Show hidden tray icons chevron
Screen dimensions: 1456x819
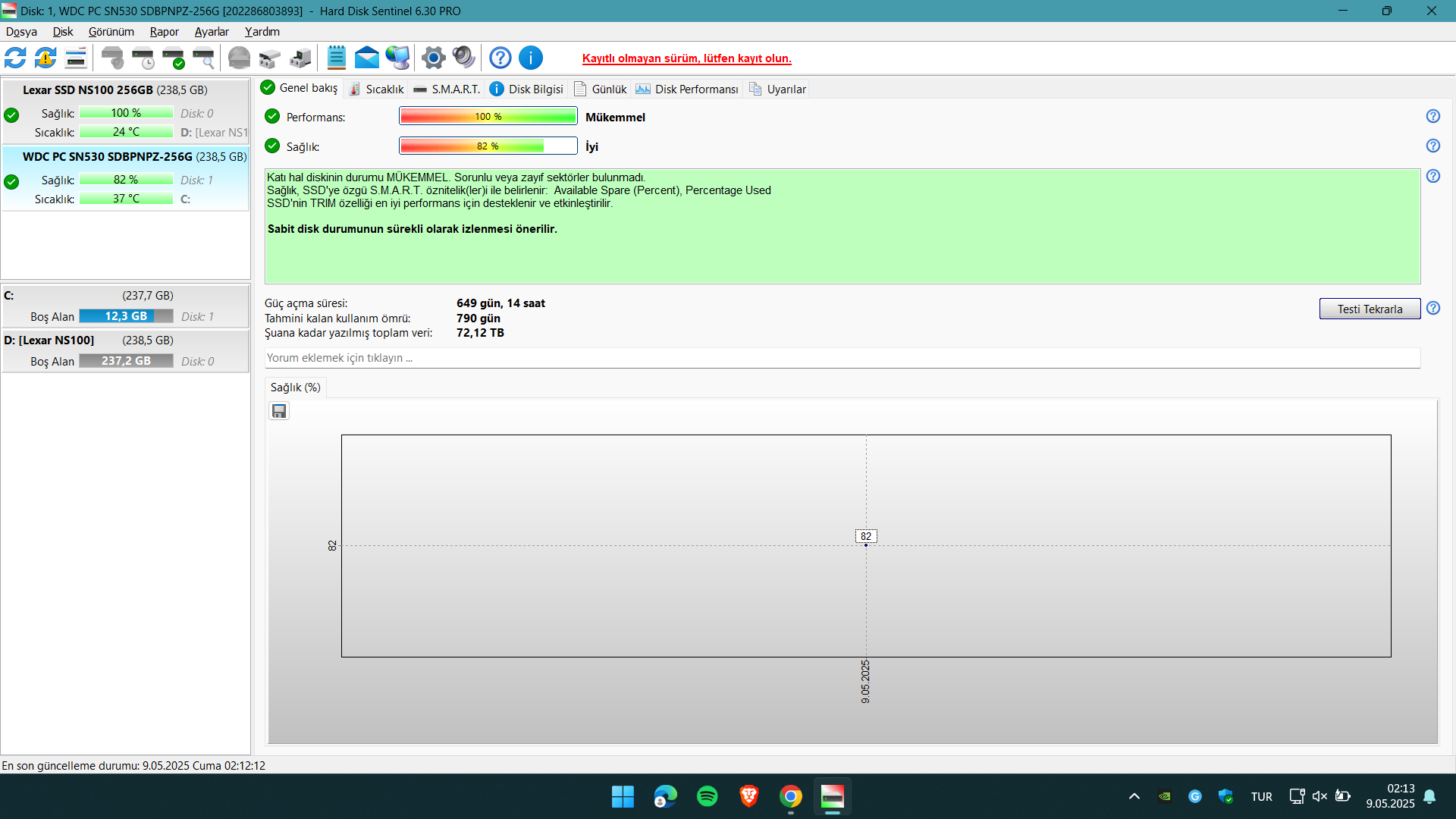[1134, 796]
